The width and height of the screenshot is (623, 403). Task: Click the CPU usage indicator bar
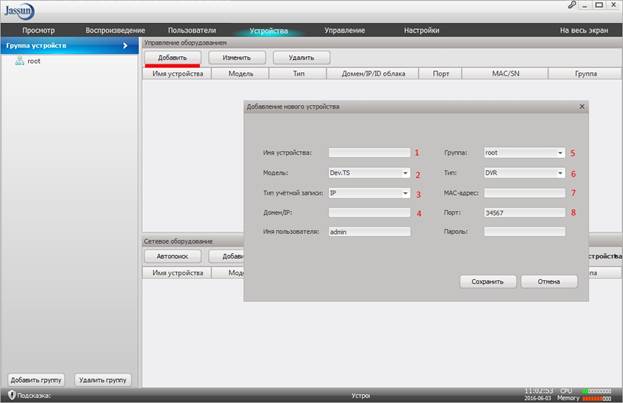(x=596, y=391)
